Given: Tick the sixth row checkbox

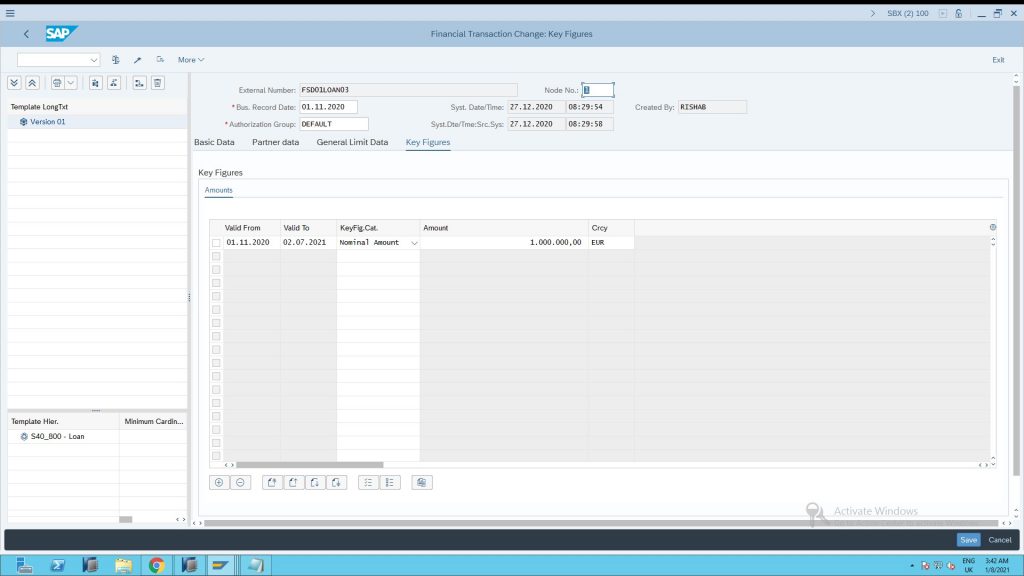Looking at the screenshot, I should pyautogui.click(x=216, y=310).
